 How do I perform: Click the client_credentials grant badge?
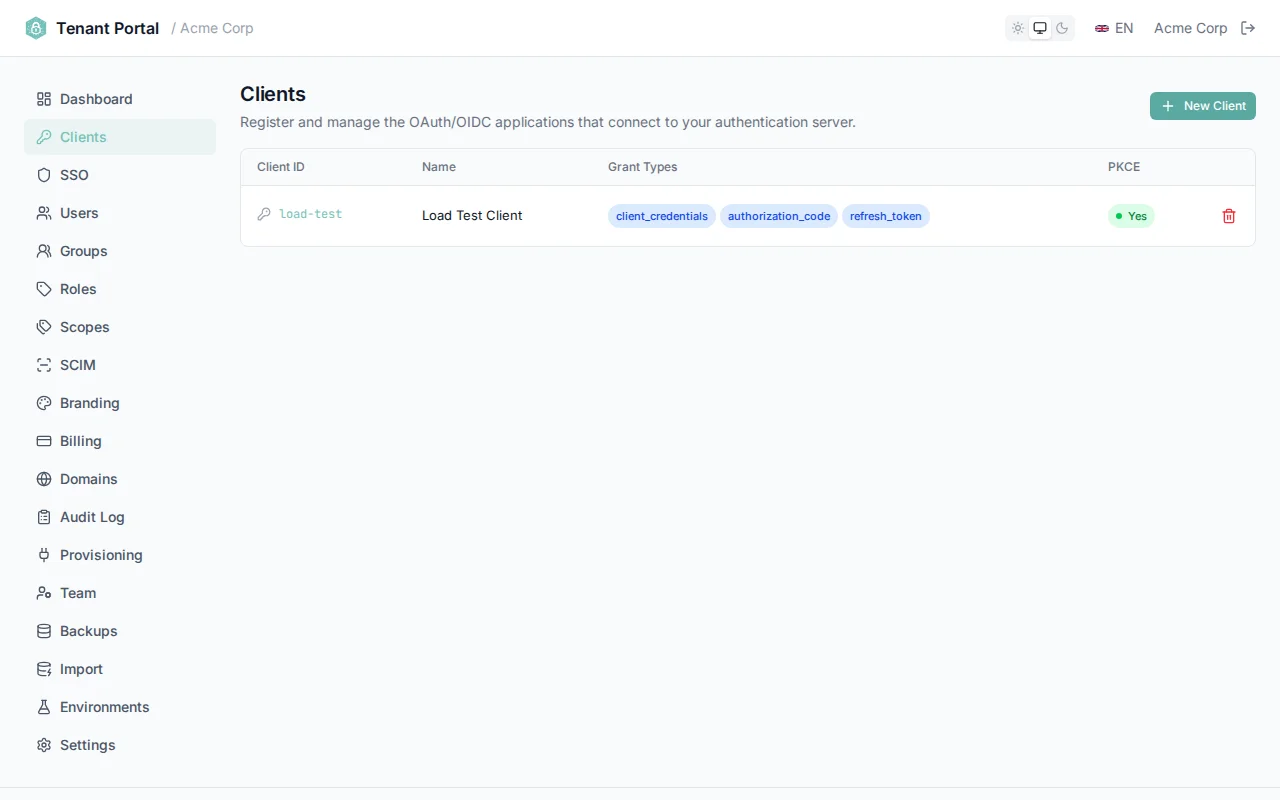tap(662, 216)
